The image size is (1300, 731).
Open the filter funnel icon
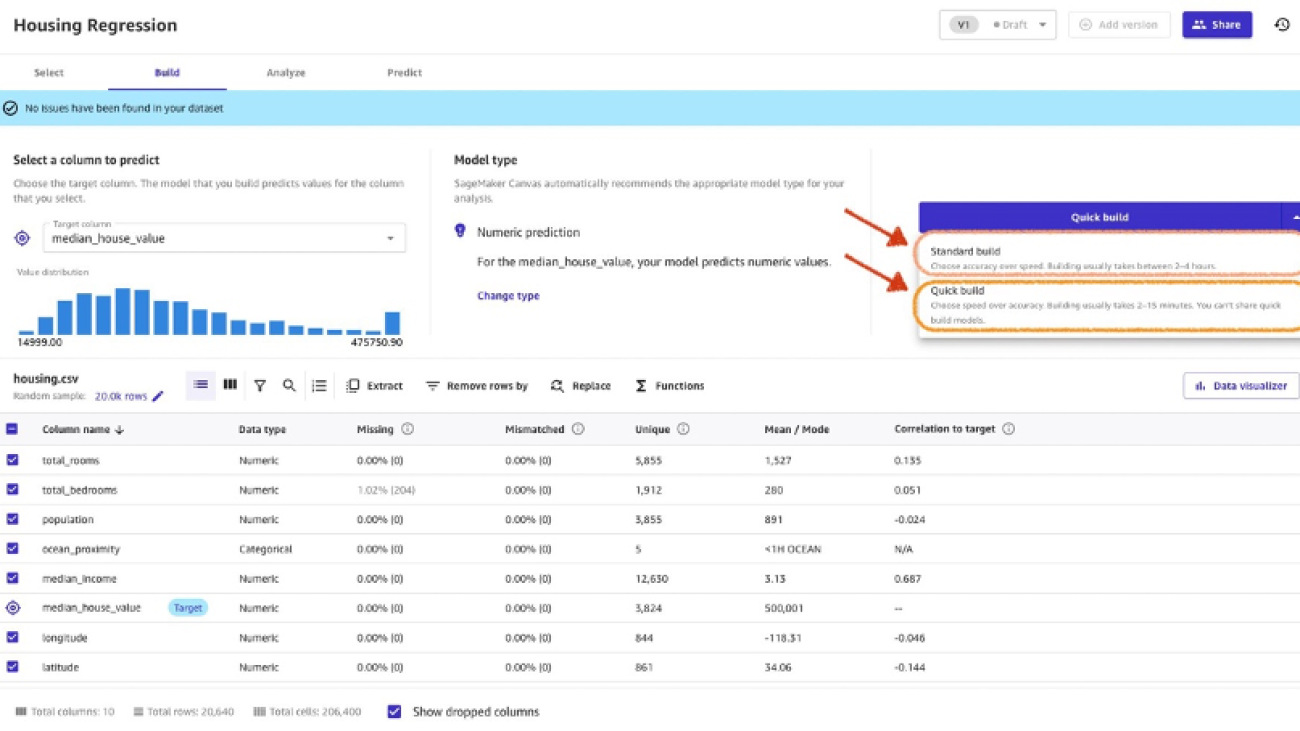(x=260, y=386)
